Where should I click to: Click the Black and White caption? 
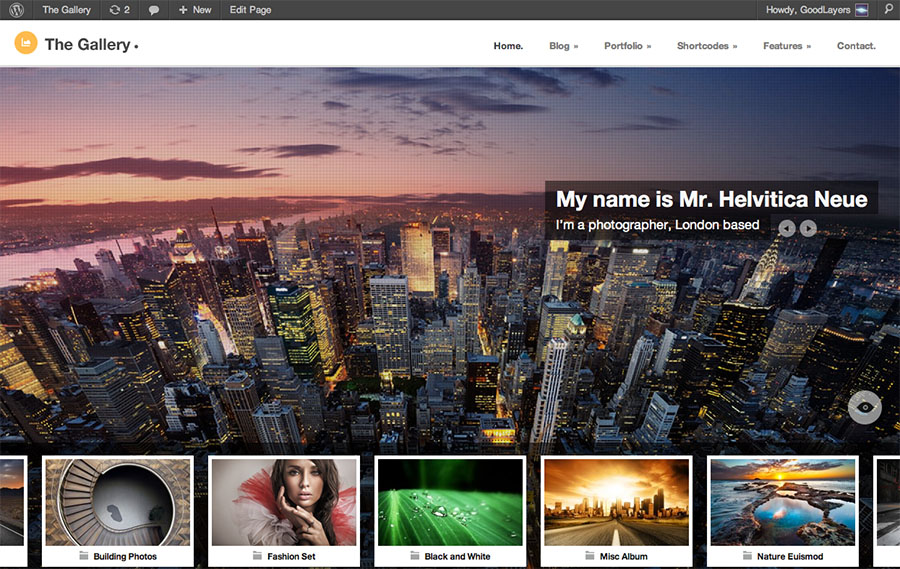click(x=457, y=556)
